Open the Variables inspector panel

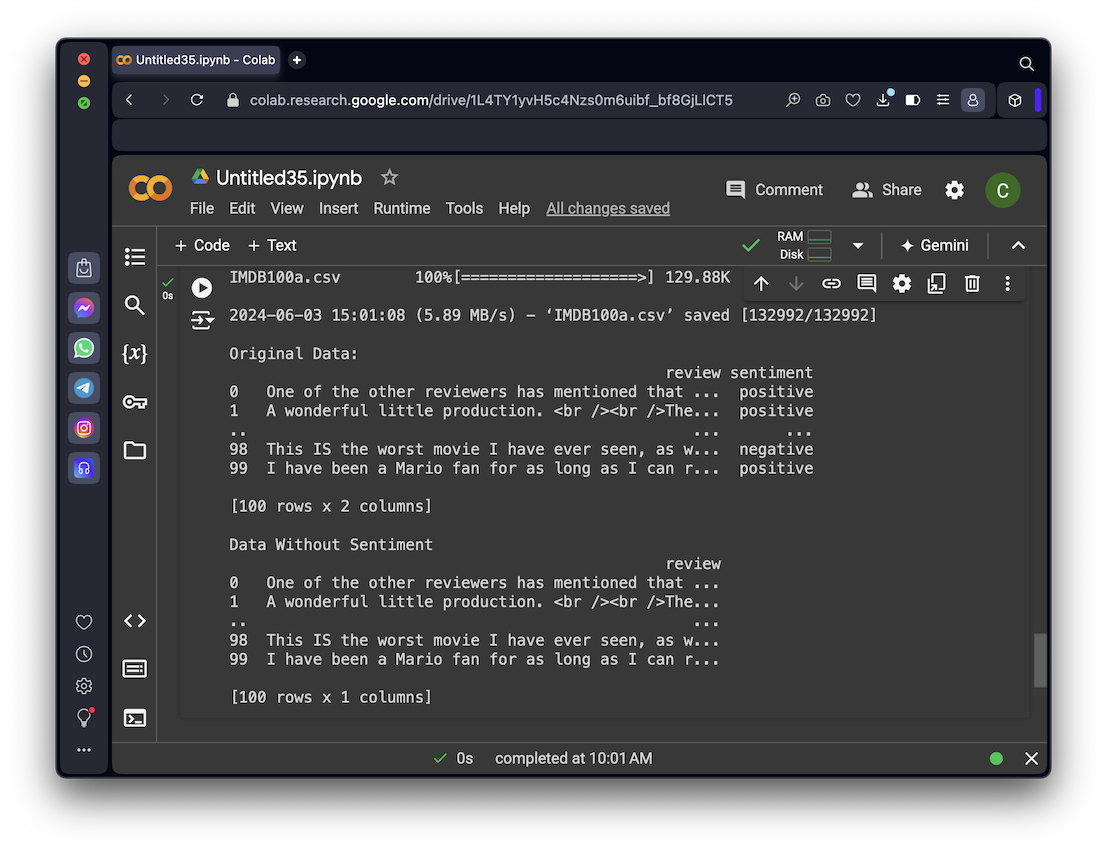pos(135,353)
